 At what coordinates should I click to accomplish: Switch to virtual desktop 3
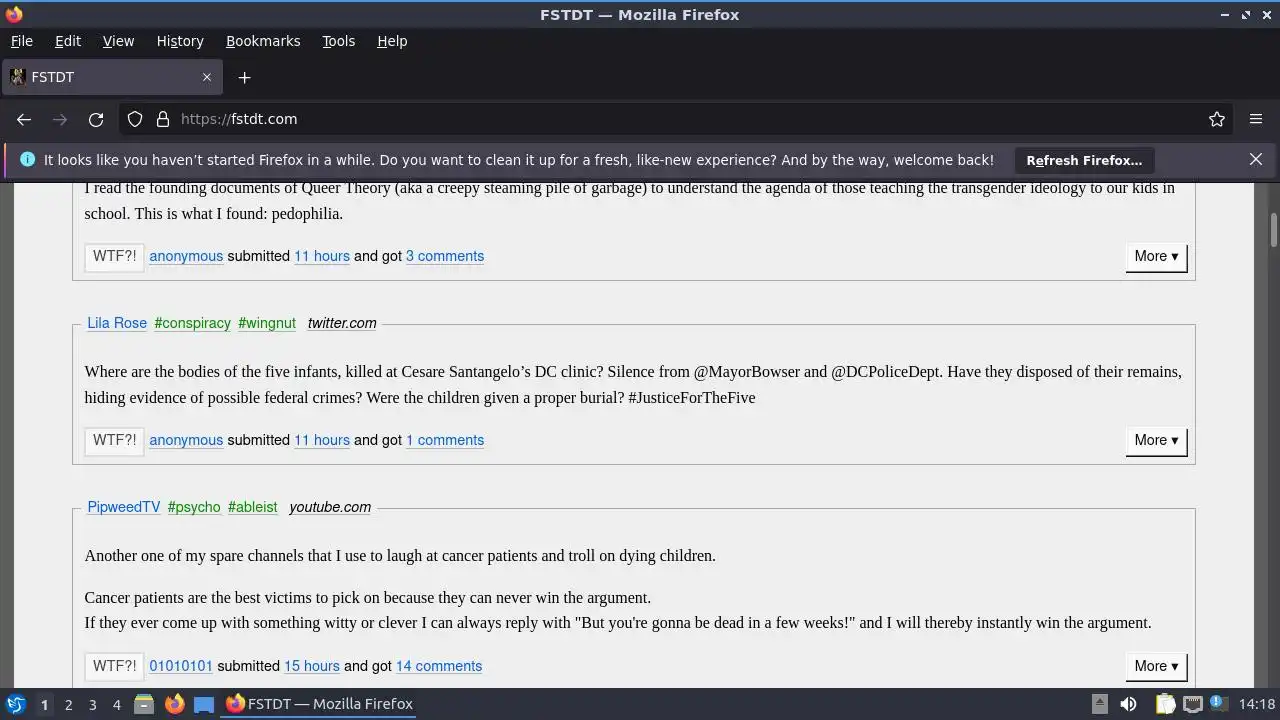[x=92, y=704]
